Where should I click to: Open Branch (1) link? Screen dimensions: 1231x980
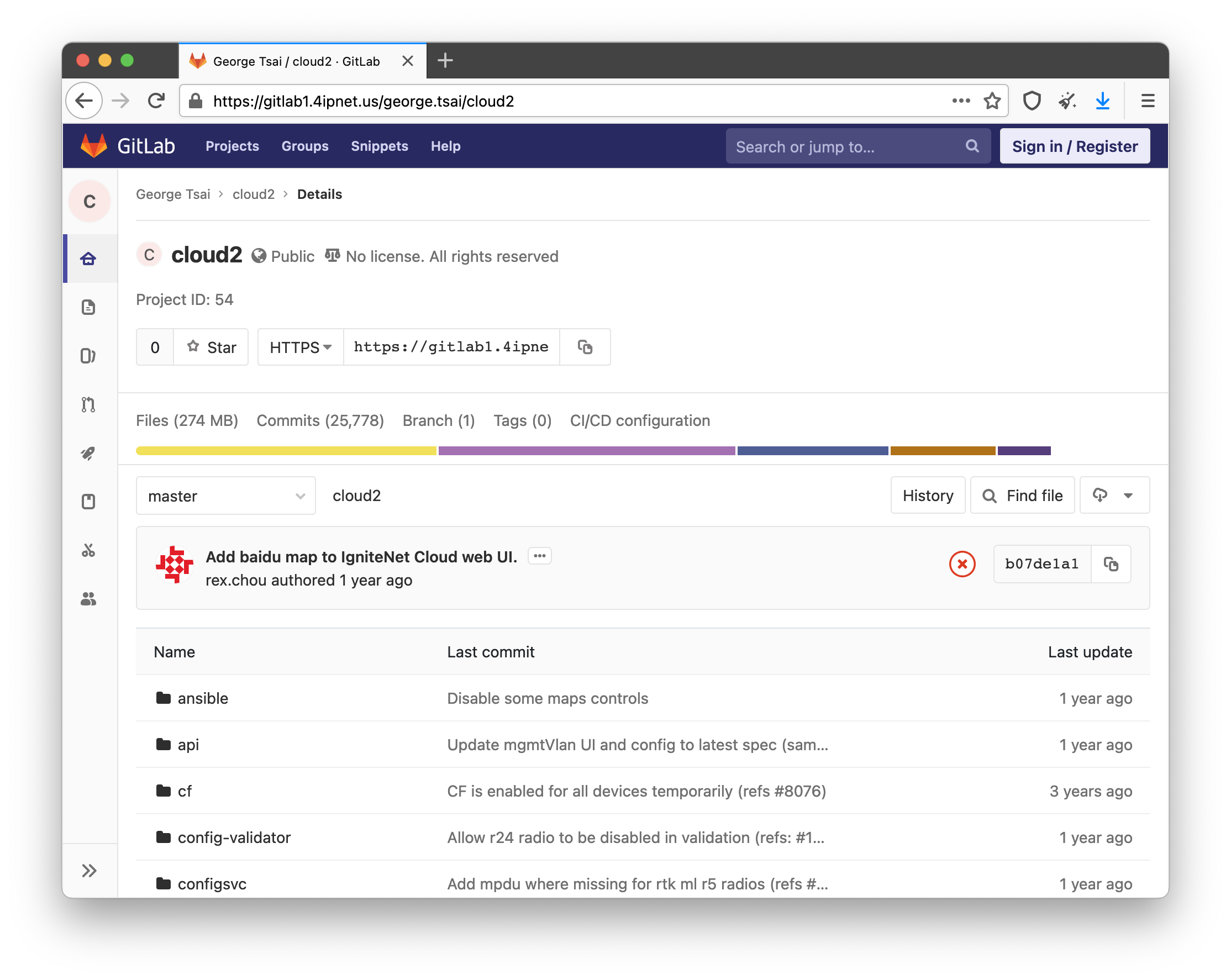coord(439,420)
